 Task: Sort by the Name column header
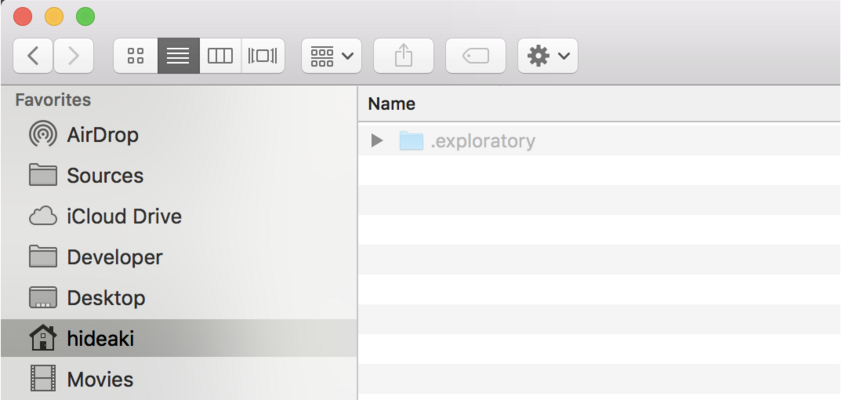click(392, 104)
